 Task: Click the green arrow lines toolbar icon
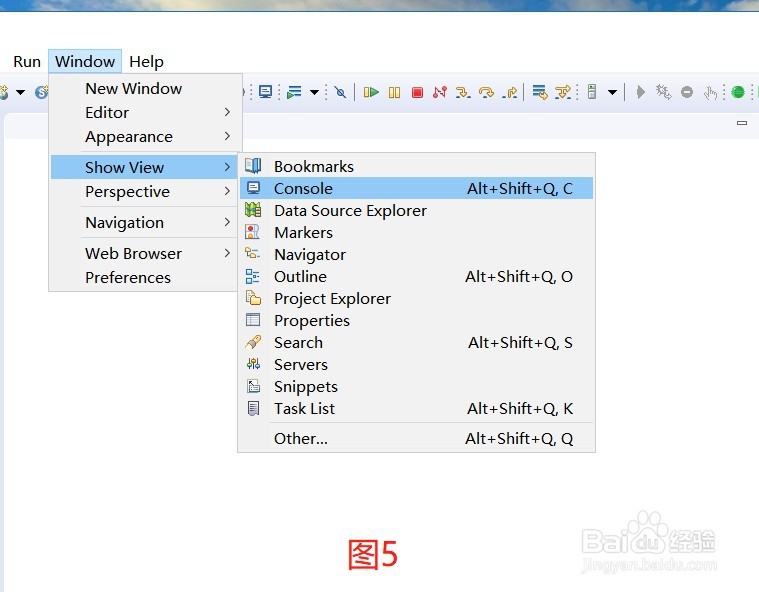point(294,91)
